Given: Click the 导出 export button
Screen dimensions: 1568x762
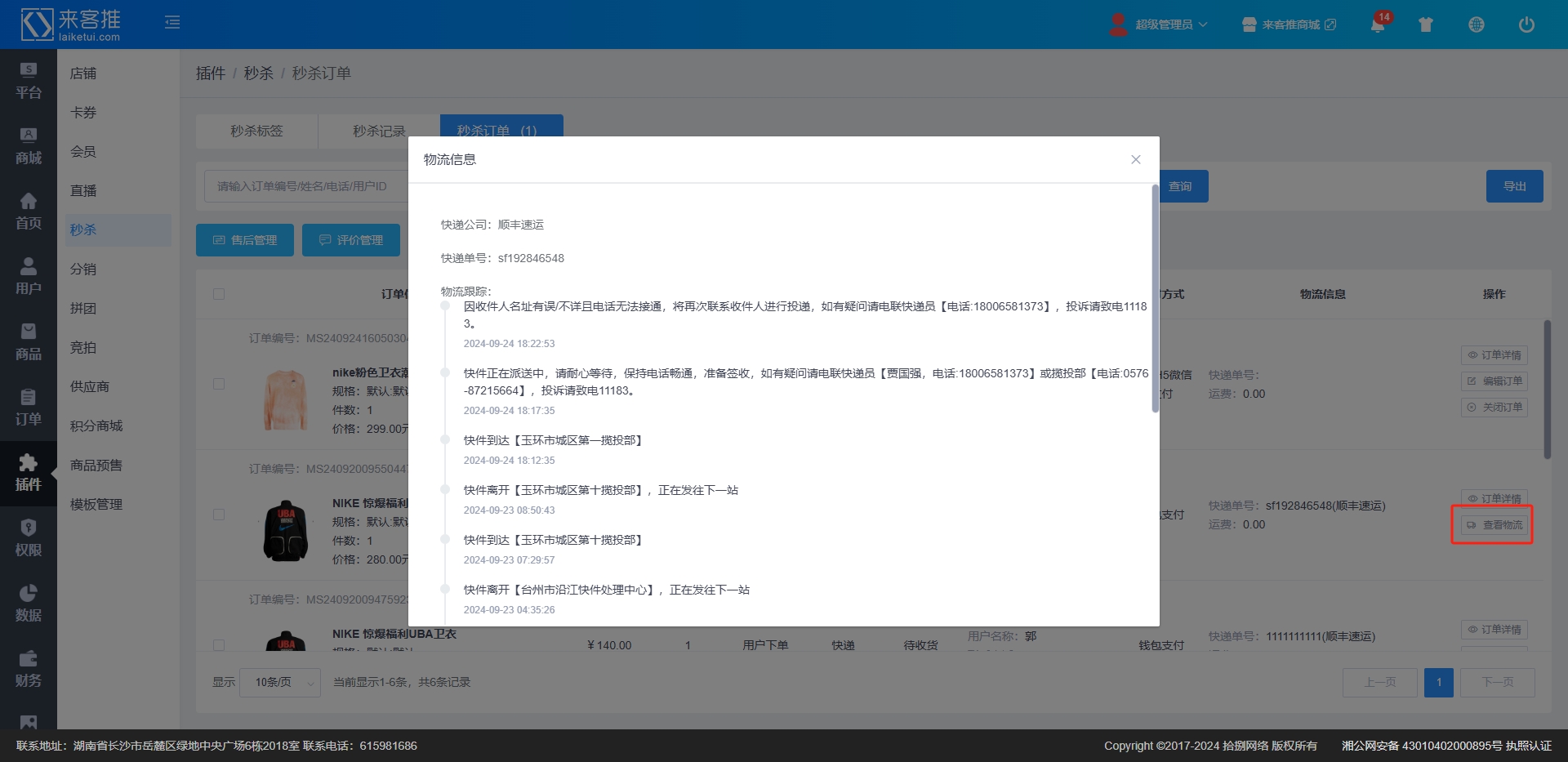Looking at the screenshot, I should (1514, 186).
